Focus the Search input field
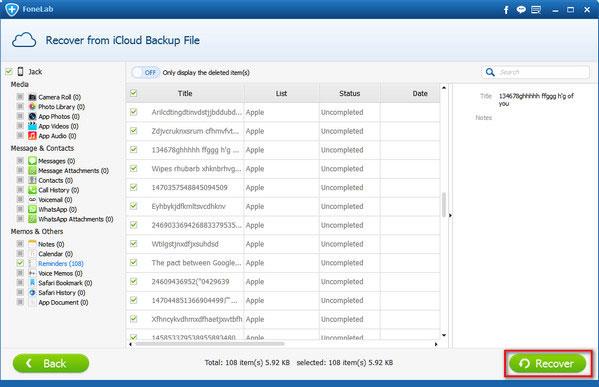The image size is (599, 387). point(535,72)
